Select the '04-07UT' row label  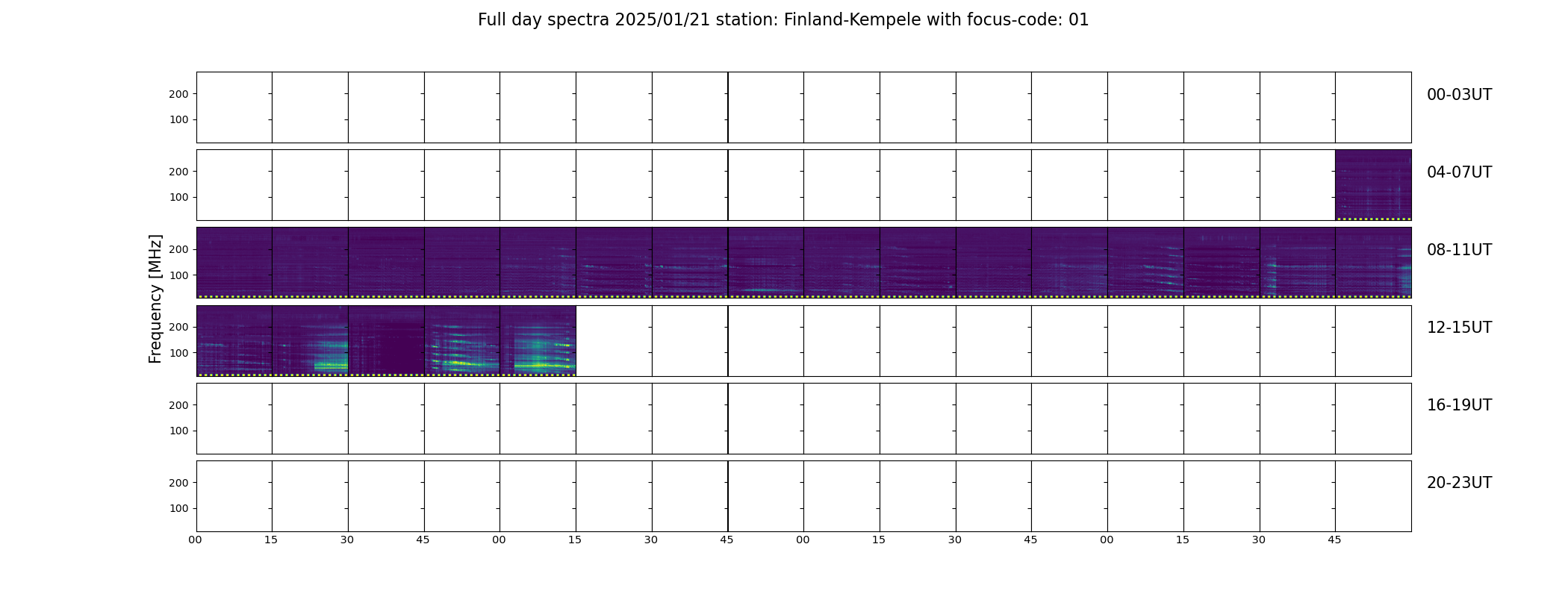coord(1459,172)
